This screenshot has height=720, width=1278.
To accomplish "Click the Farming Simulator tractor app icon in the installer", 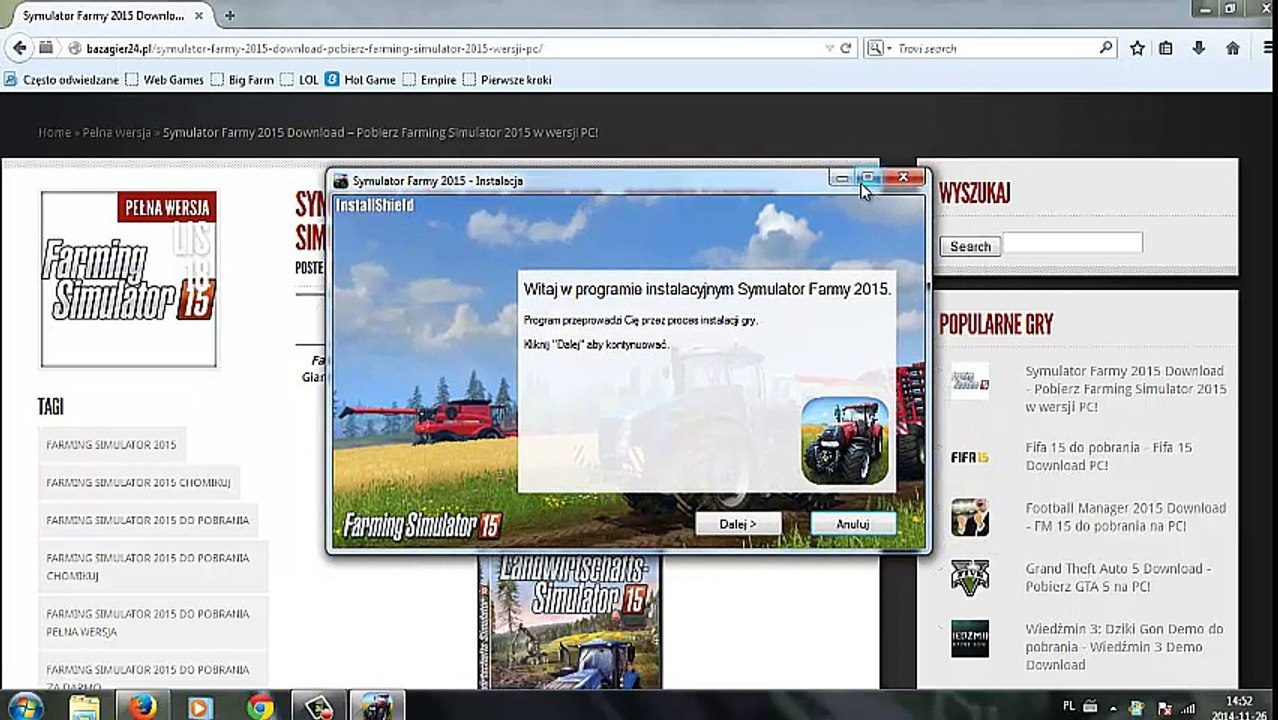I will point(845,441).
